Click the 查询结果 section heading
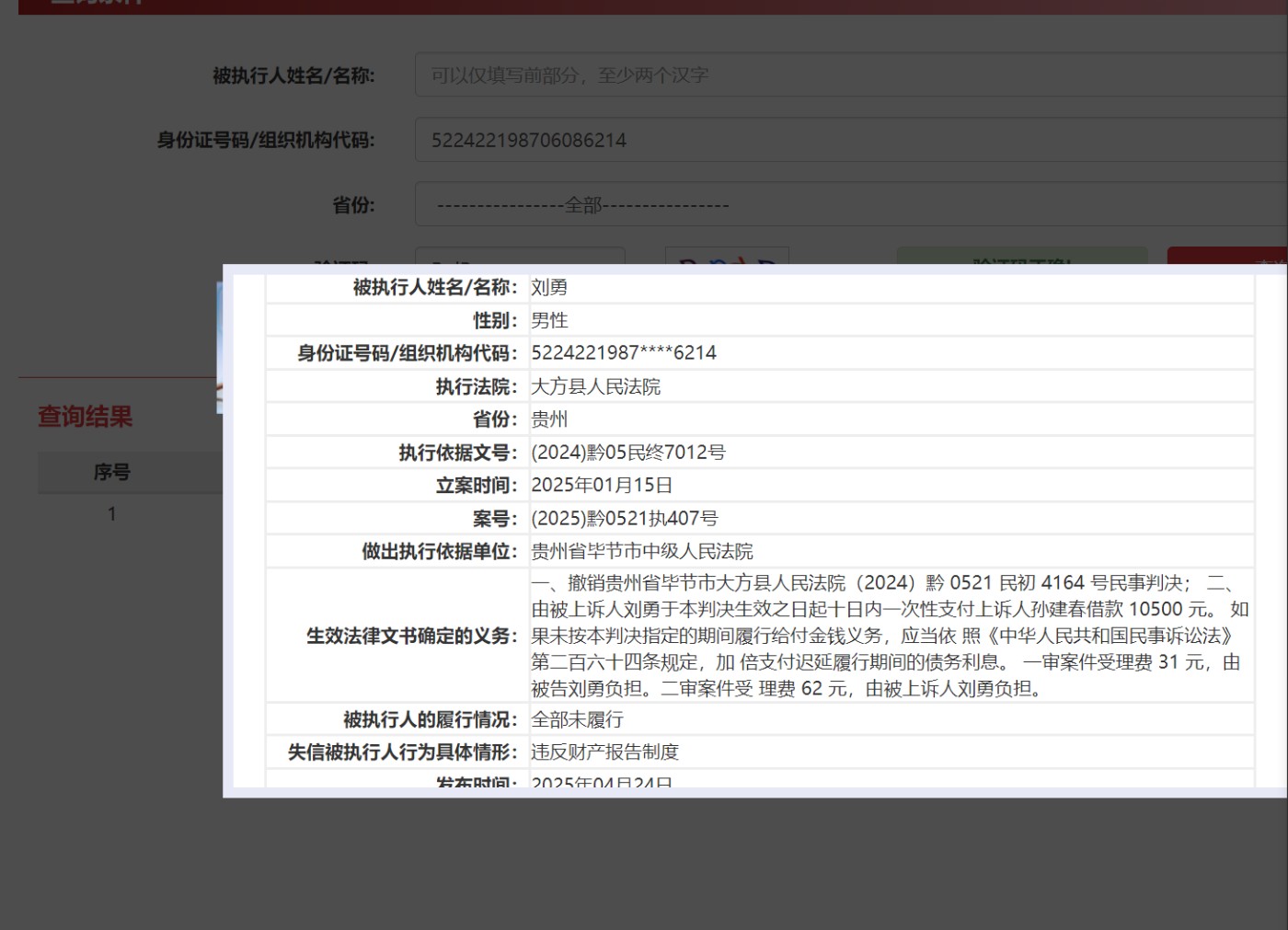Viewport: 1288px width, 930px height. pos(83,417)
